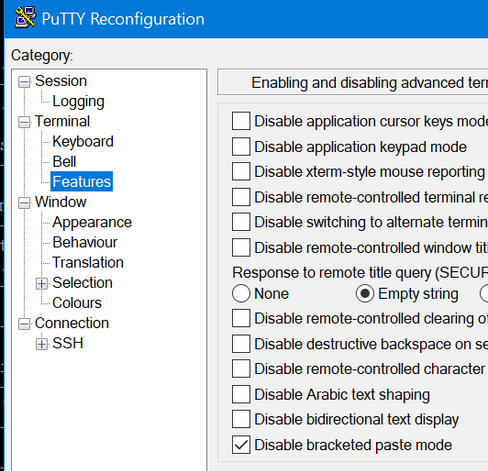The image size is (488, 471).
Task: Collapse the Session tree node
Action: click(24, 81)
